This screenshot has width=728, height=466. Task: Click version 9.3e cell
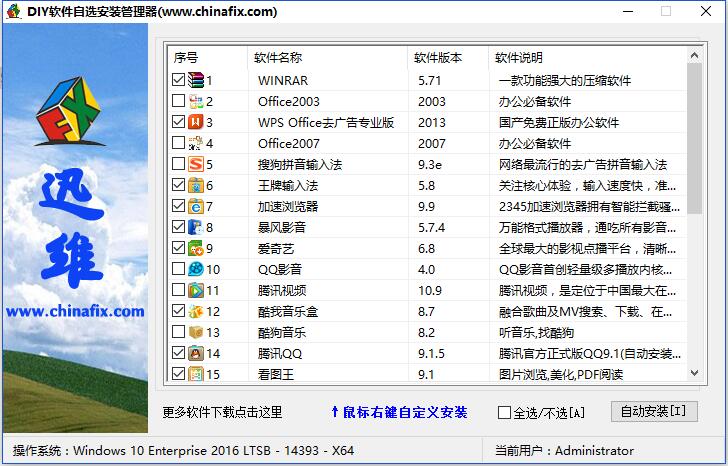coord(430,164)
